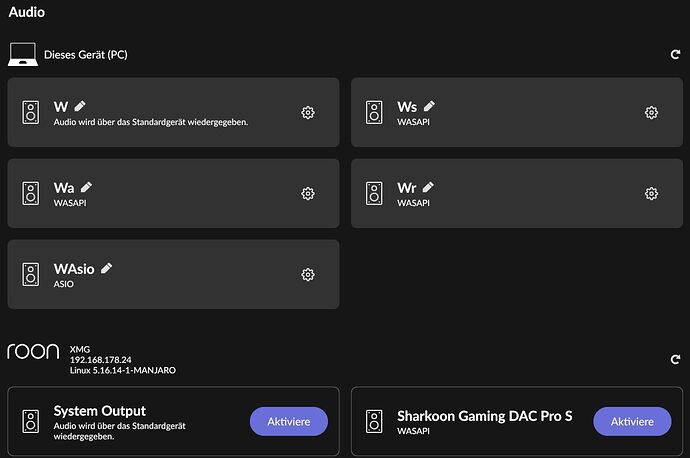Click pencil icon next to Wa
This screenshot has width=690, height=458.
[x=86, y=187]
